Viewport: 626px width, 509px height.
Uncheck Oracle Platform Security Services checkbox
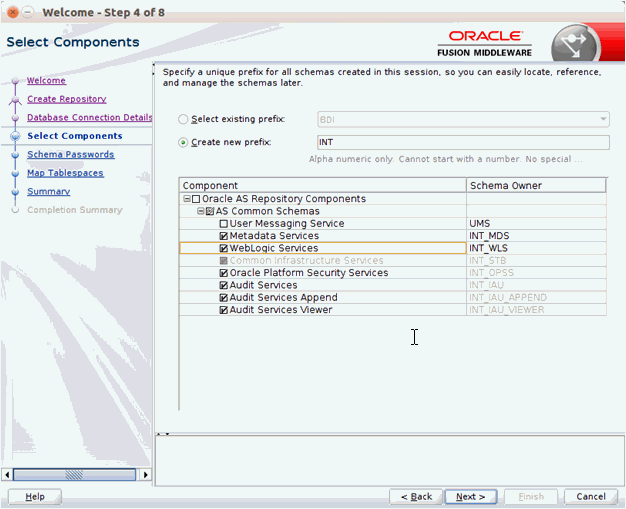click(x=224, y=273)
